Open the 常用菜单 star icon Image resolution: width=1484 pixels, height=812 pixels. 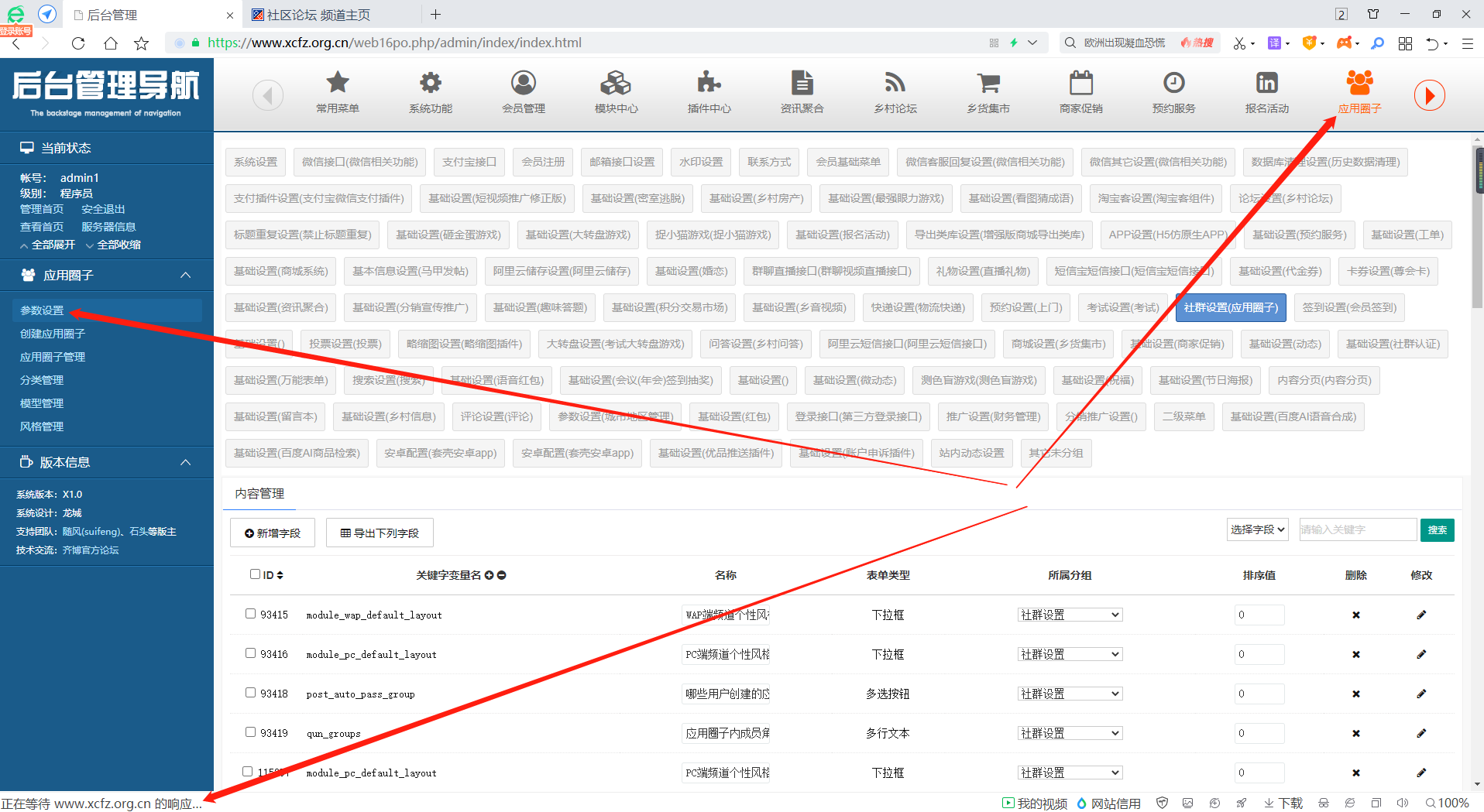338,83
